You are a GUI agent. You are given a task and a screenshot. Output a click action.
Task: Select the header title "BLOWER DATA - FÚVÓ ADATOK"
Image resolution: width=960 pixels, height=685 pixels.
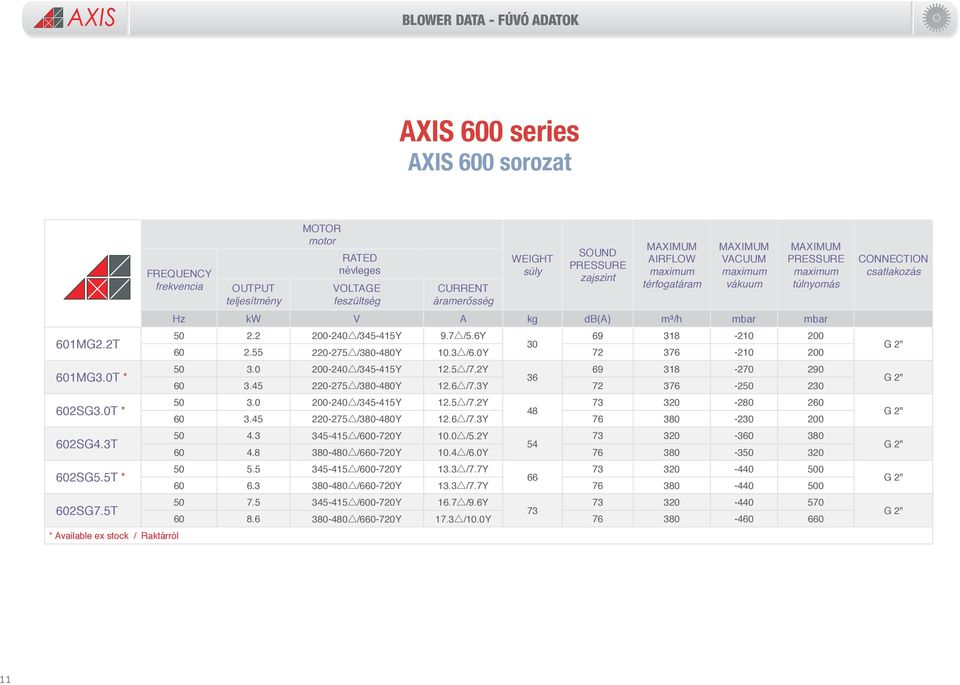[x=490, y=20]
